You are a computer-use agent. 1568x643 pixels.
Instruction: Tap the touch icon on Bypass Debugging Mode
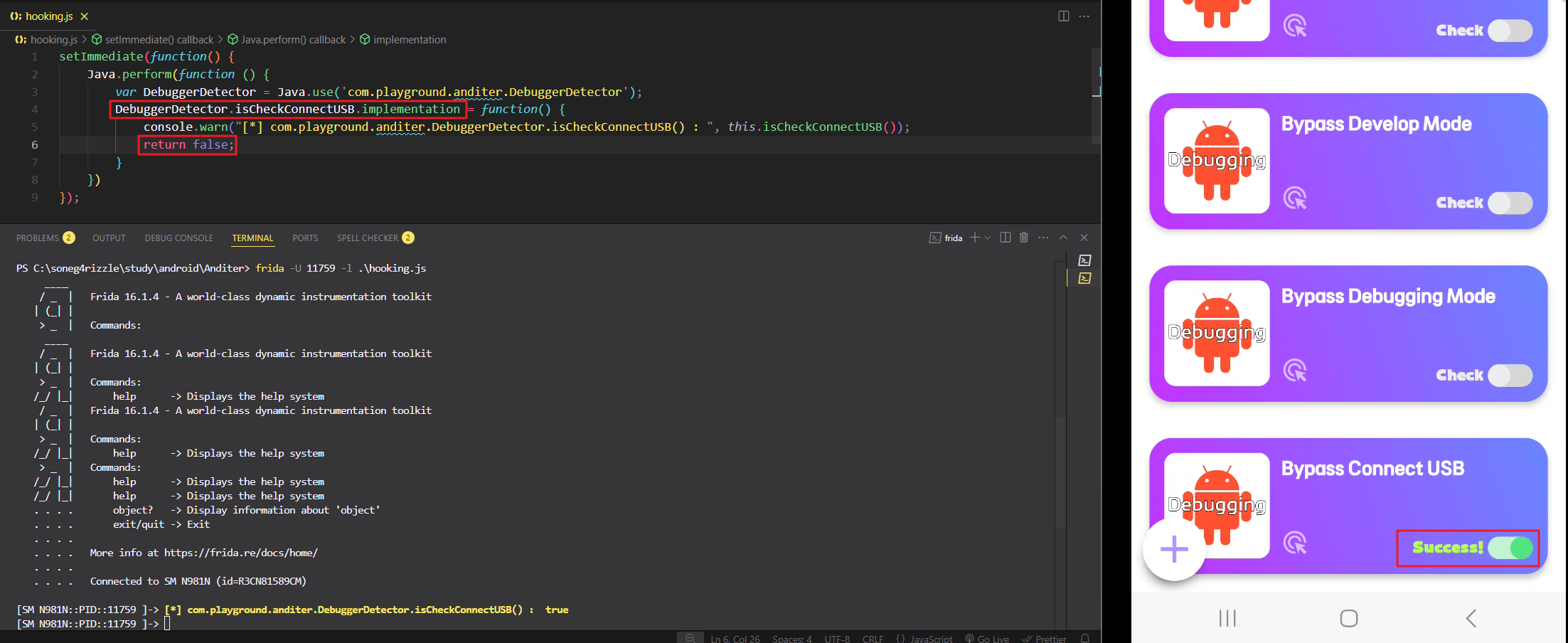[x=1295, y=371]
